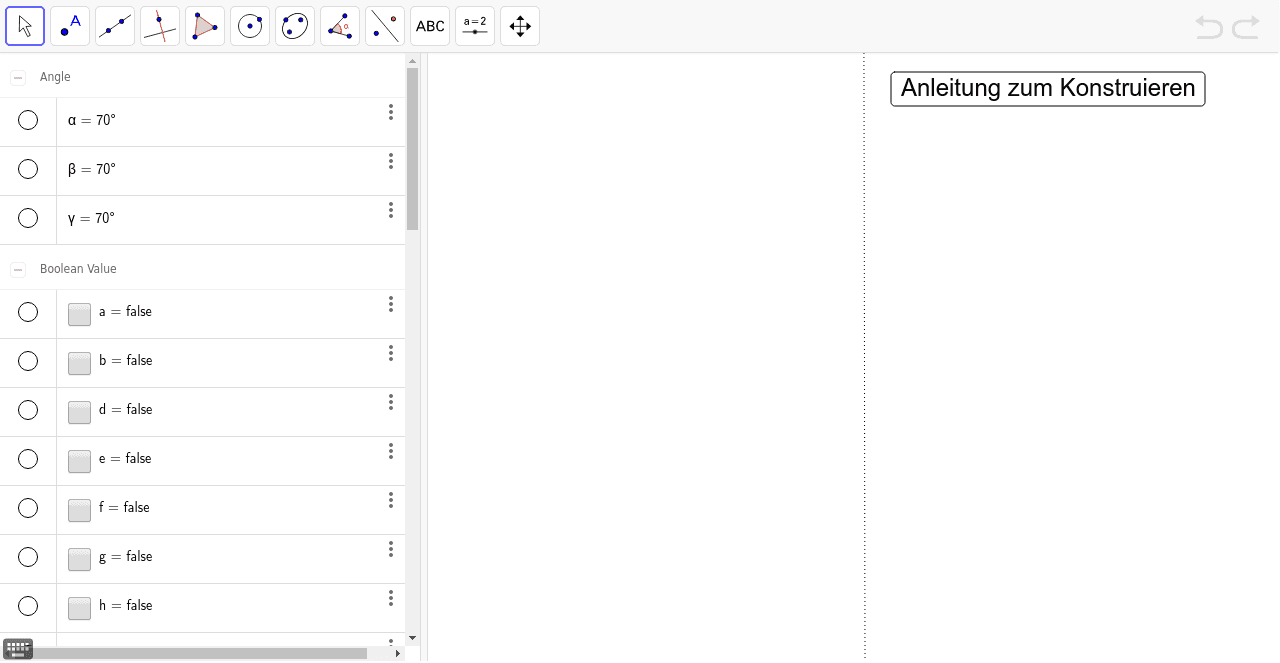
Task: Check the box for f = false
Action: 79,510
